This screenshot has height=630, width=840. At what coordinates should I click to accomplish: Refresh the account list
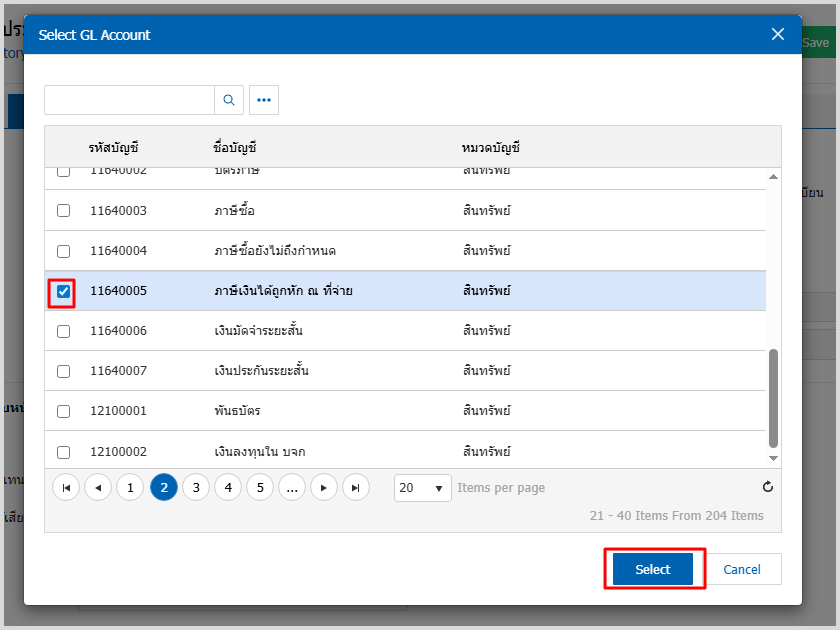[x=768, y=488]
